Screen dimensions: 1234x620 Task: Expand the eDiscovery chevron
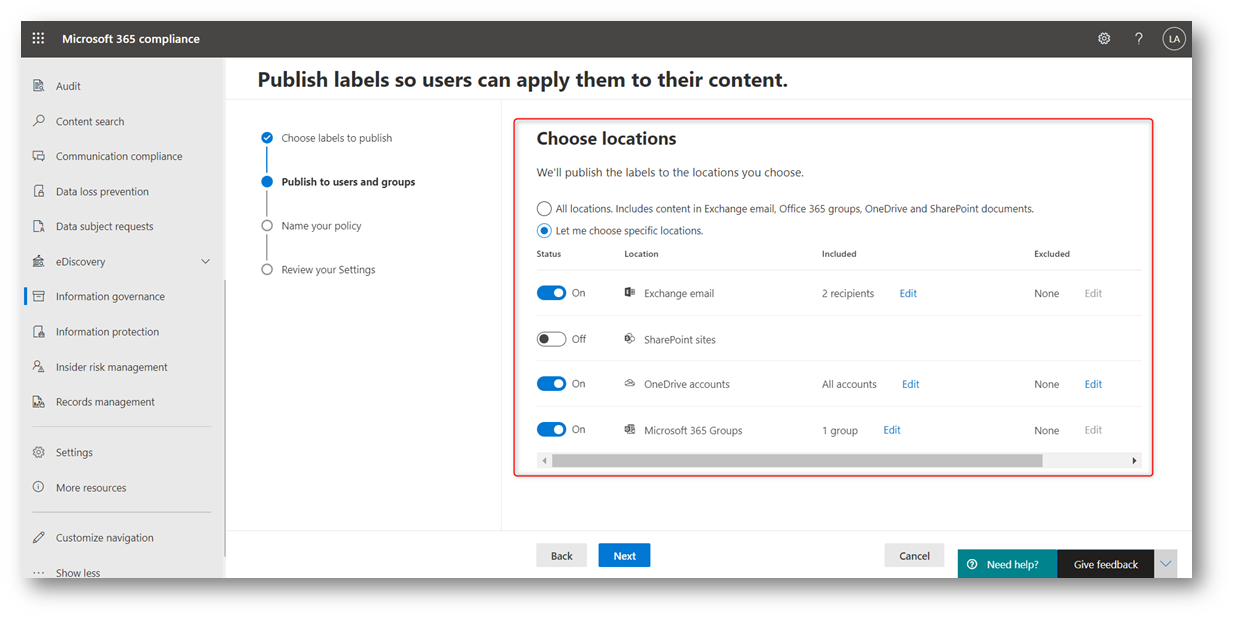(206, 261)
